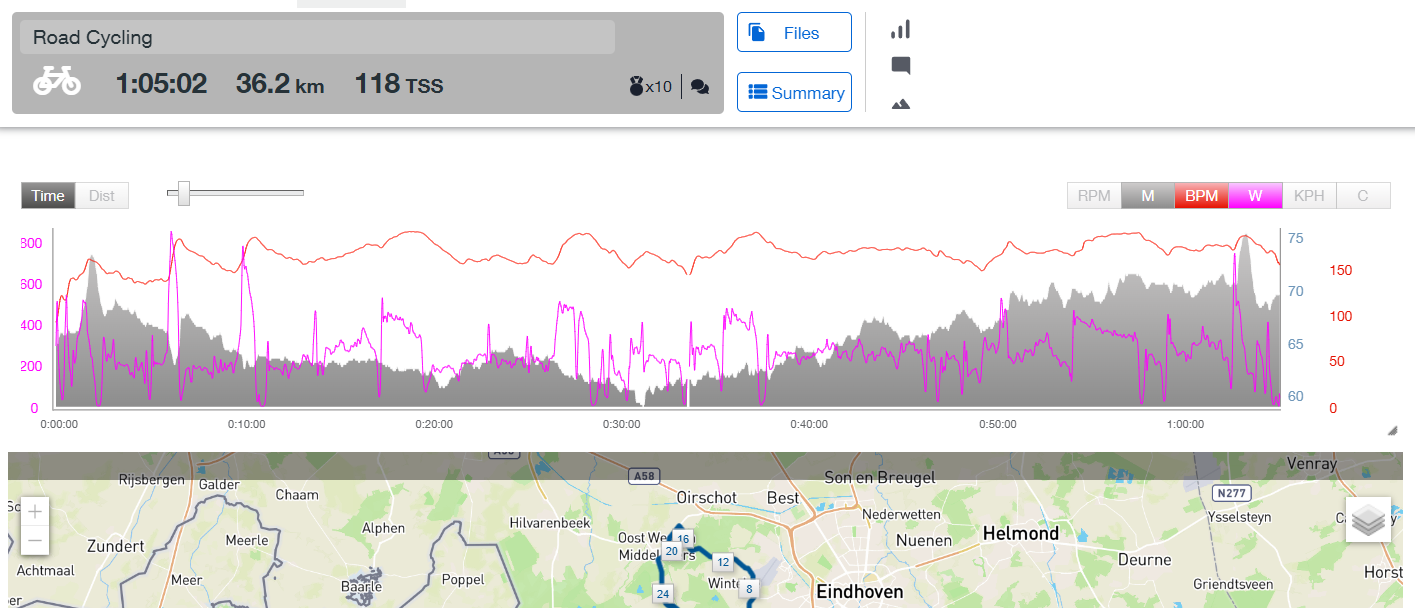The height and width of the screenshot is (608, 1415).
Task: Open the comments speech bubbles icon
Action: point(700,87)
